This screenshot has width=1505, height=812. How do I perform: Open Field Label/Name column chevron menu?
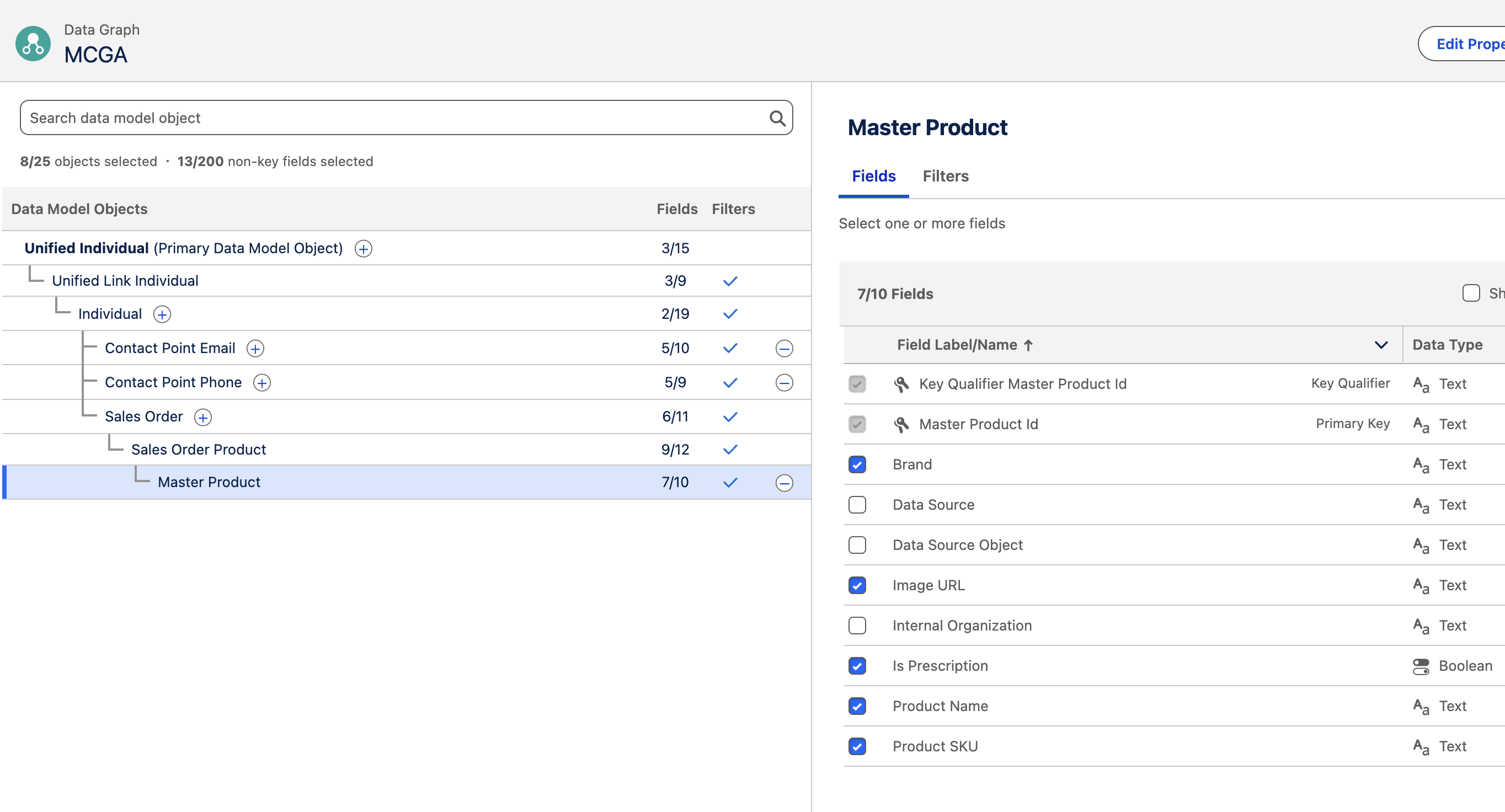[1380, 345]
